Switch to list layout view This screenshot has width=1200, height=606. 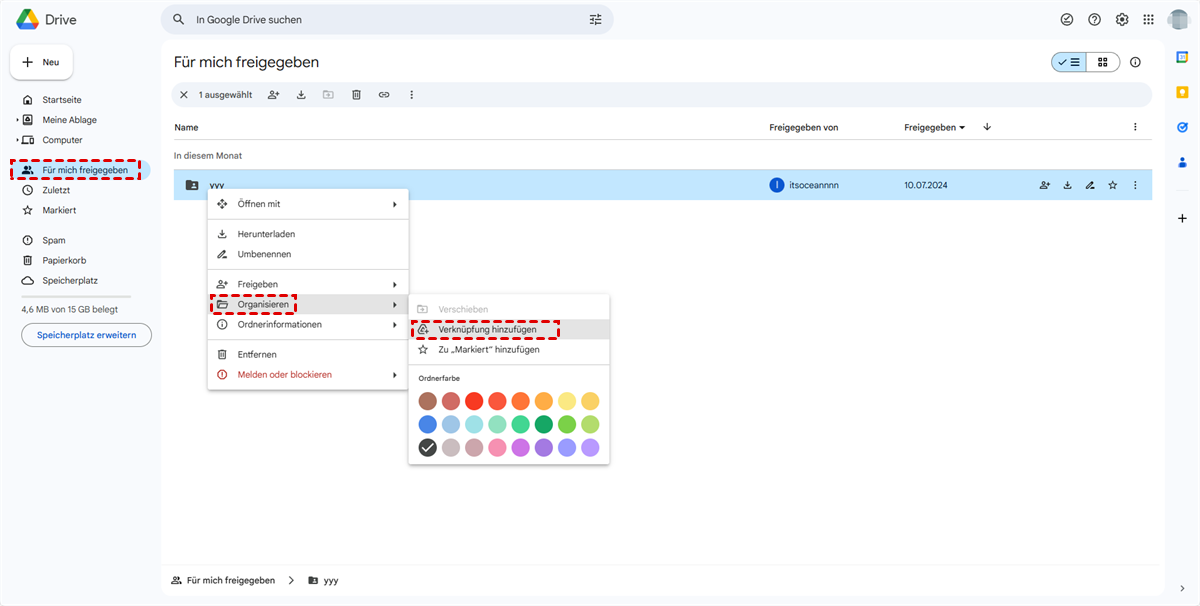pos(1069,62)
